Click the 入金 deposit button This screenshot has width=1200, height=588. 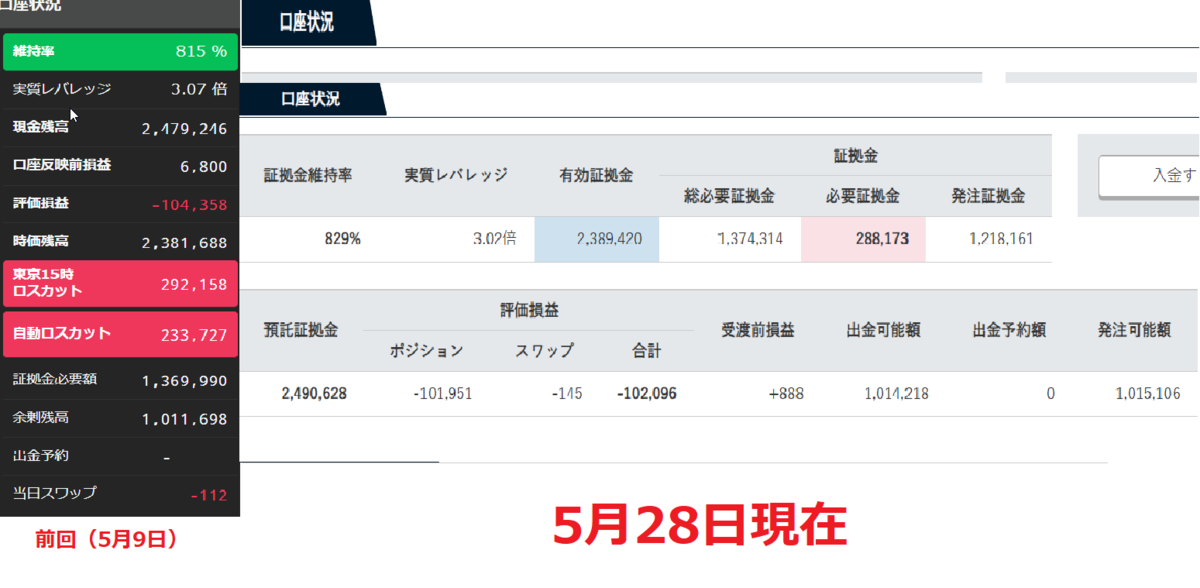1149,175
